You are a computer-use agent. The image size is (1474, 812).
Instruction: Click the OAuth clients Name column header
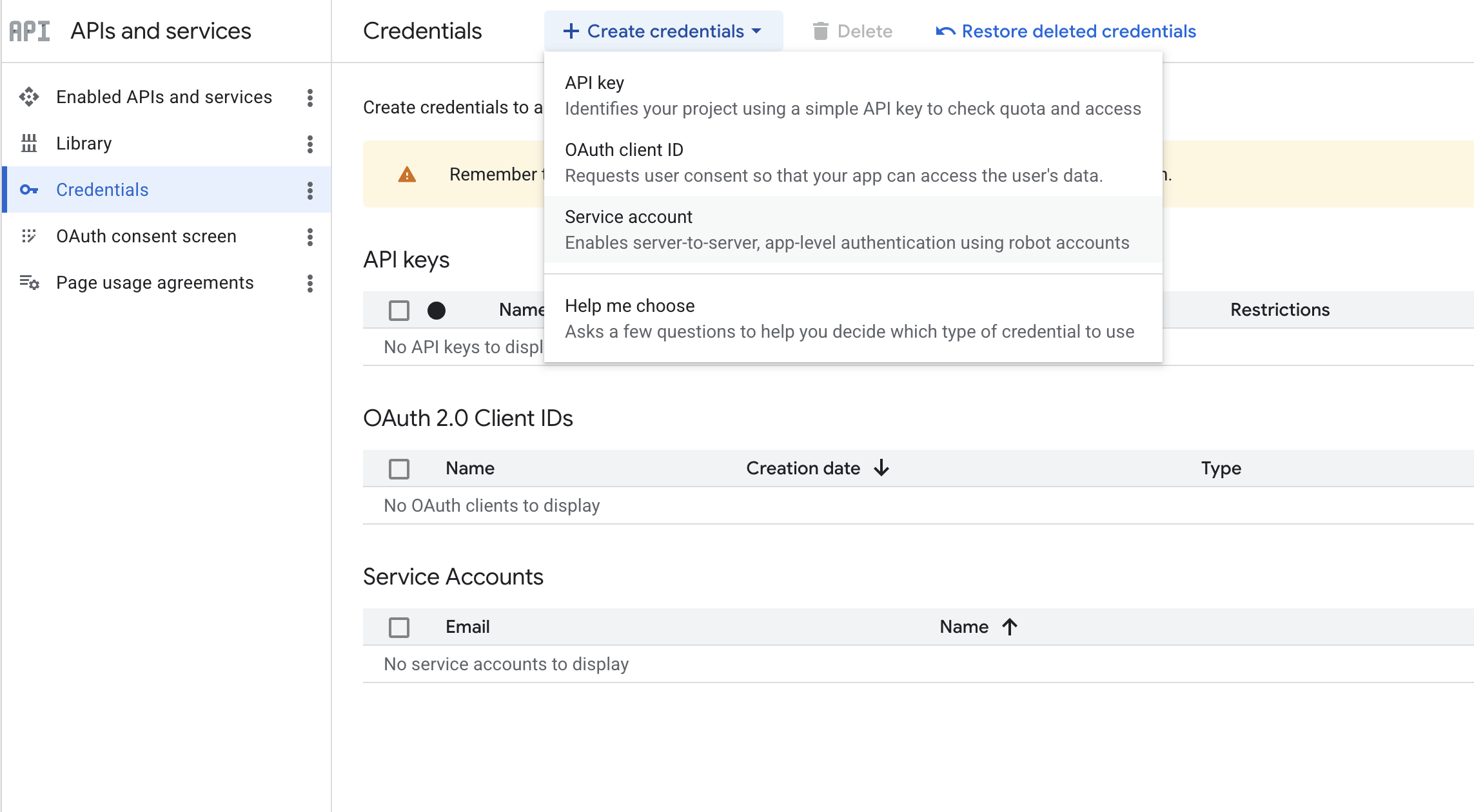coord(470,468)
